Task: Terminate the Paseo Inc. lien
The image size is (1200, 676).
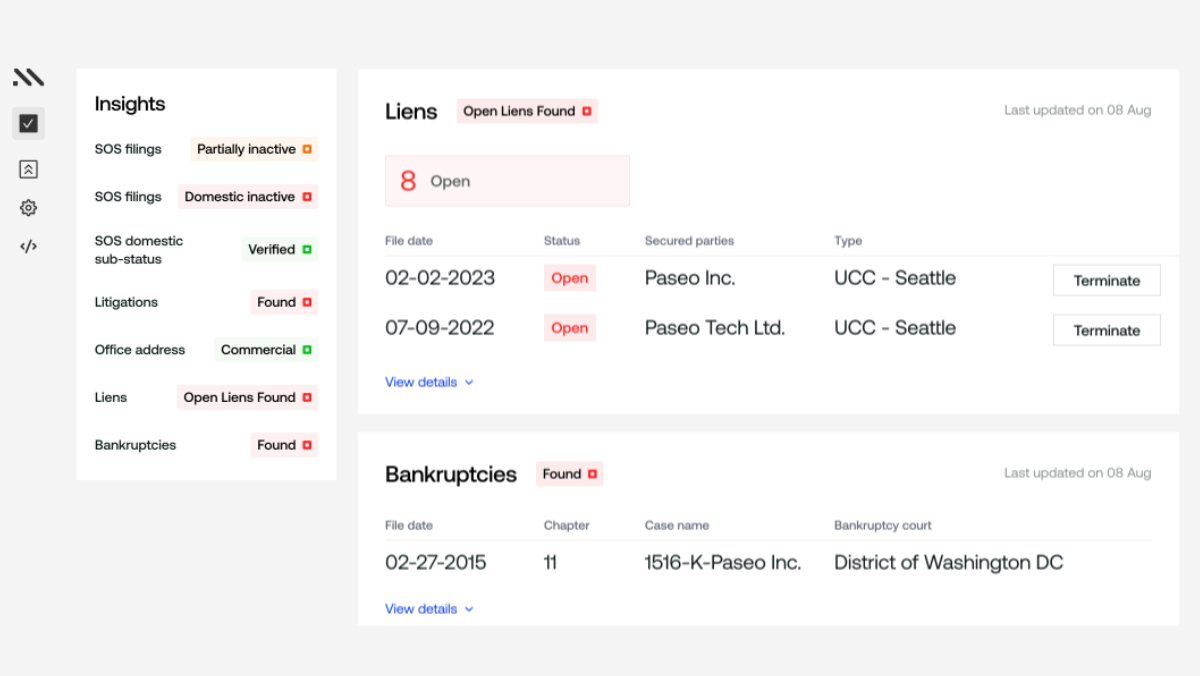Action: pos(1106,280)
